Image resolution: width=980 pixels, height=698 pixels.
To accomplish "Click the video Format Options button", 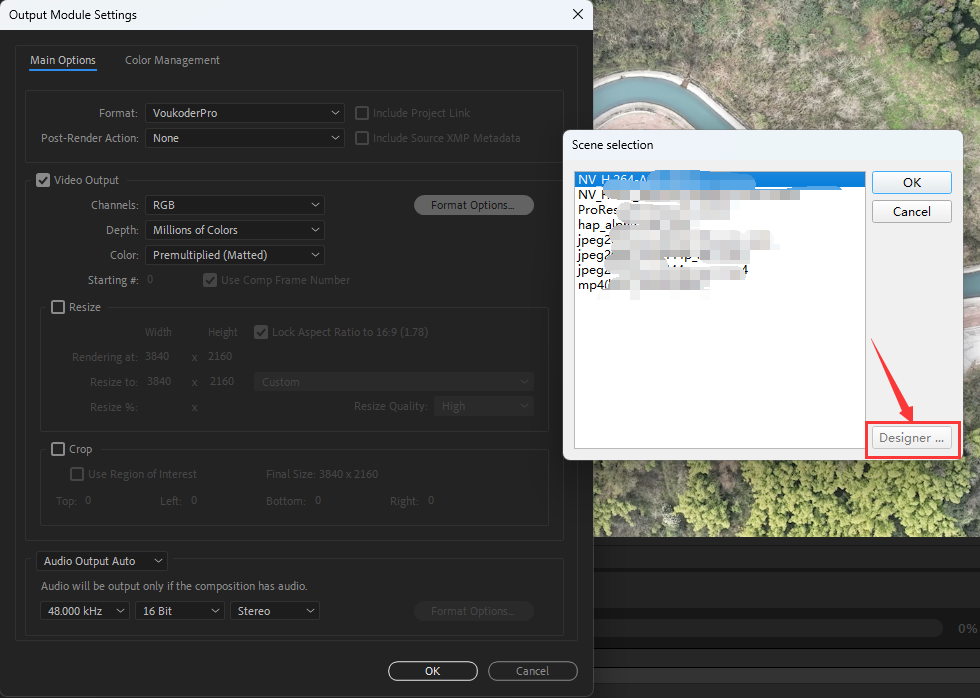I will click(x=473, y=205).
